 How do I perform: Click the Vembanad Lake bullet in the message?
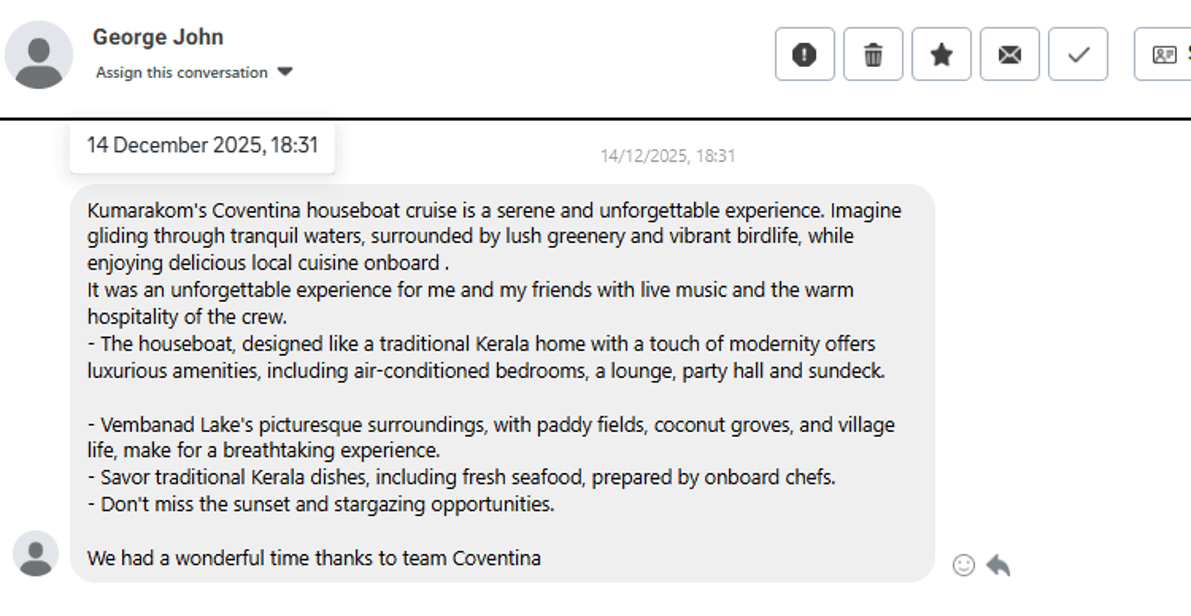pyautogui.click(x=490, y=425)
